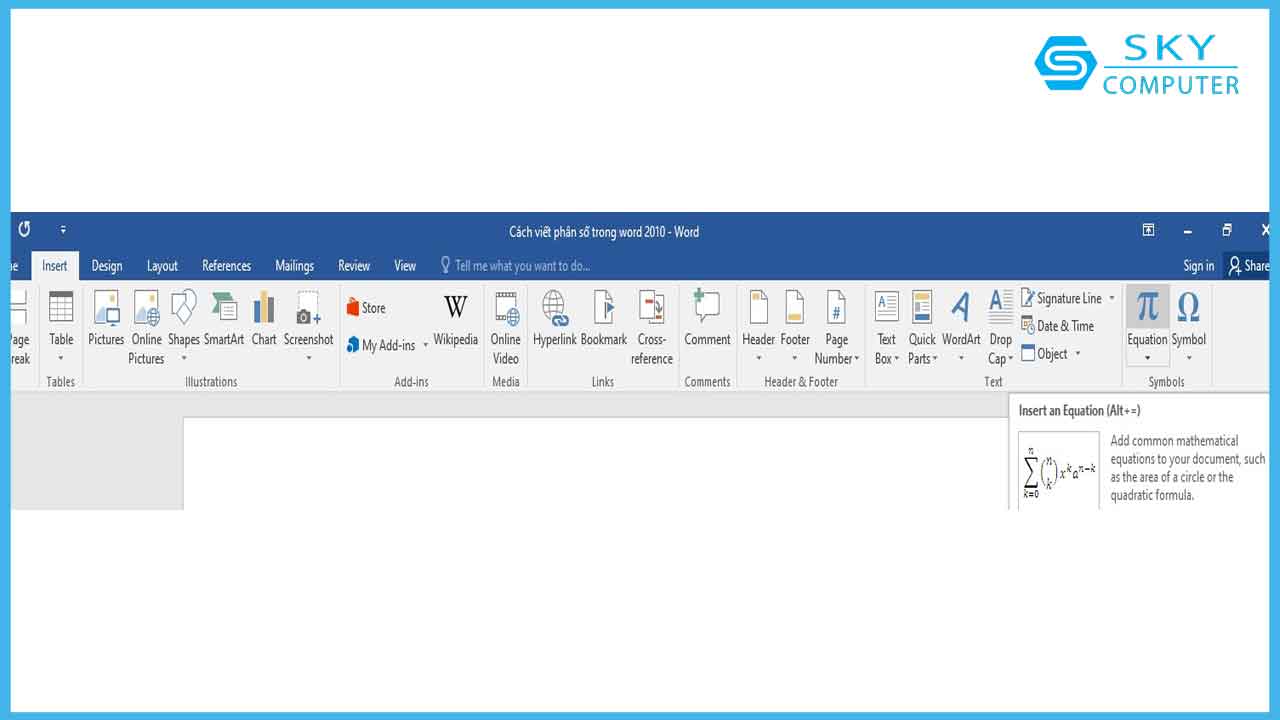1280x720 pixels.
Task: Expand the My Add-ins dropdown arrow
Action: [425, 345]
